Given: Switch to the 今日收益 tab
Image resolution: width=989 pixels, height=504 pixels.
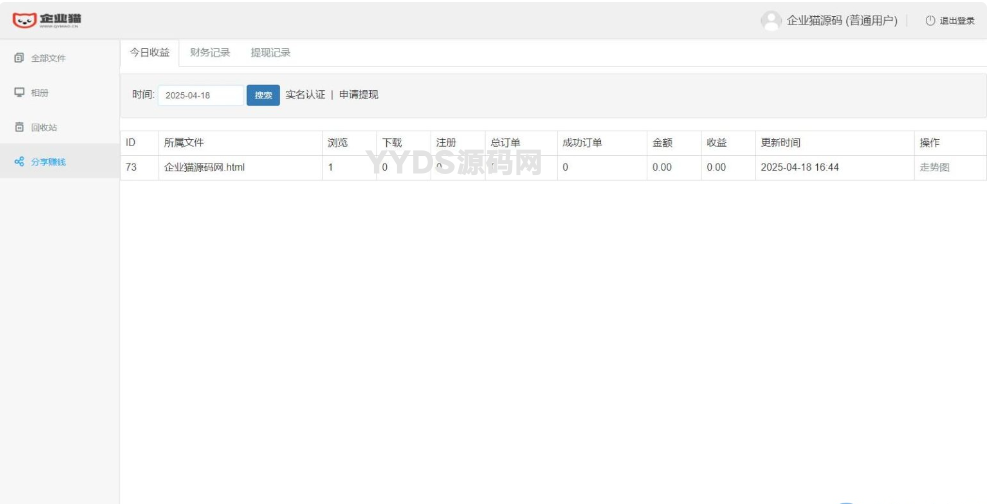Looking at the screenshot, I should click(x=149, y=53).
